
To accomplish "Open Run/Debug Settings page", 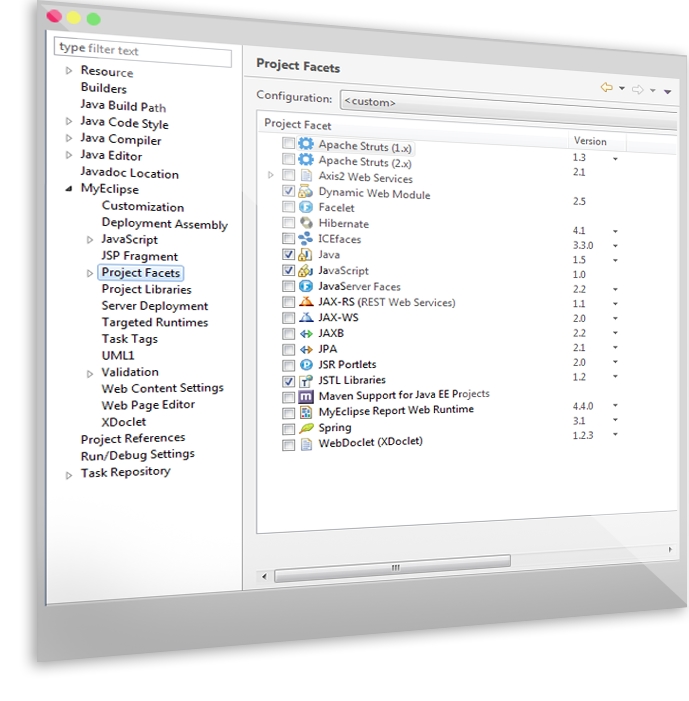I will pyautogui.click(x=137, y=455).
